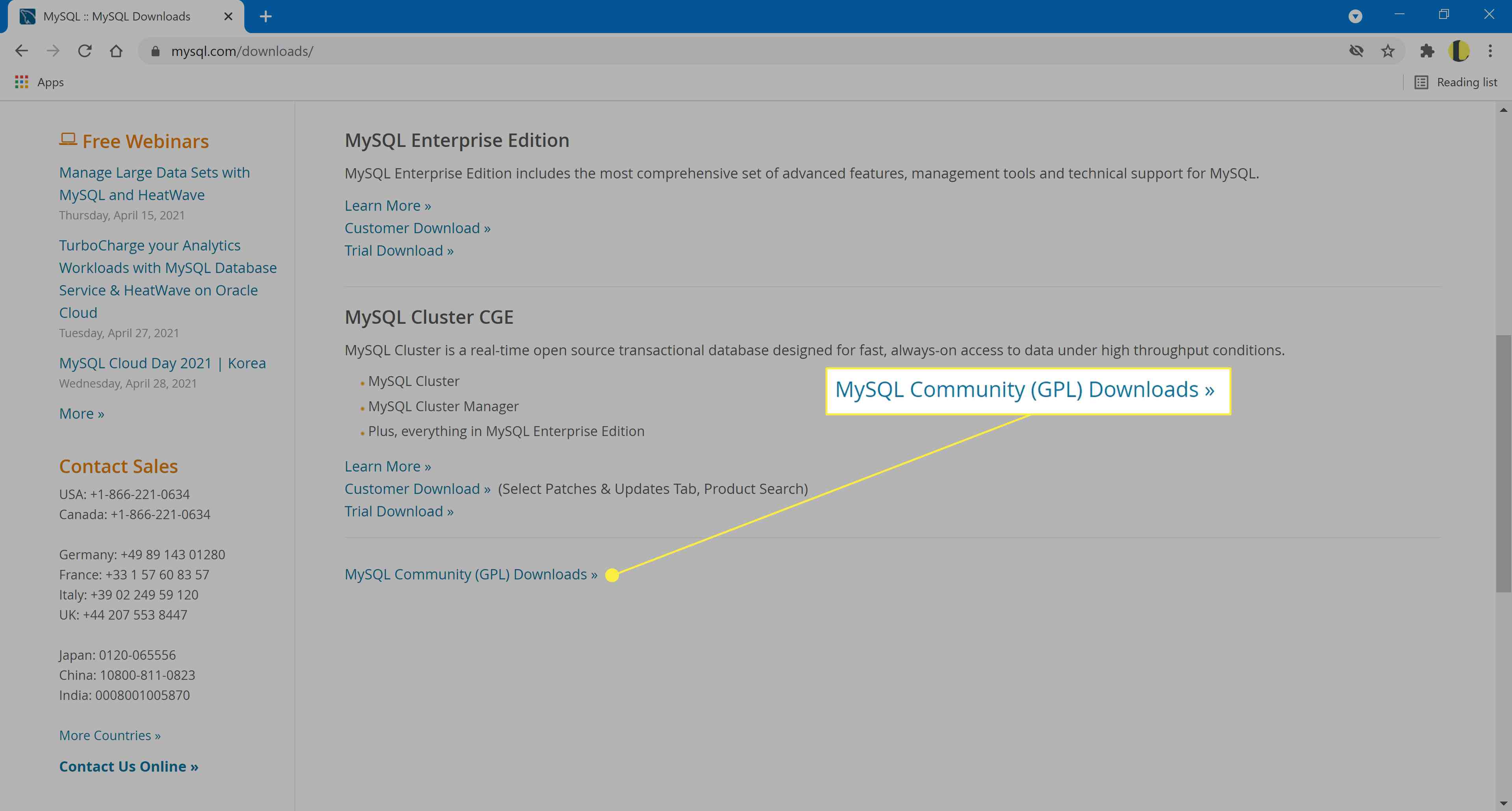Screen dimensions: 1512x811
Task: Click Customer Download » under Enterprise Edition
Action: click(x=417, y=228)
